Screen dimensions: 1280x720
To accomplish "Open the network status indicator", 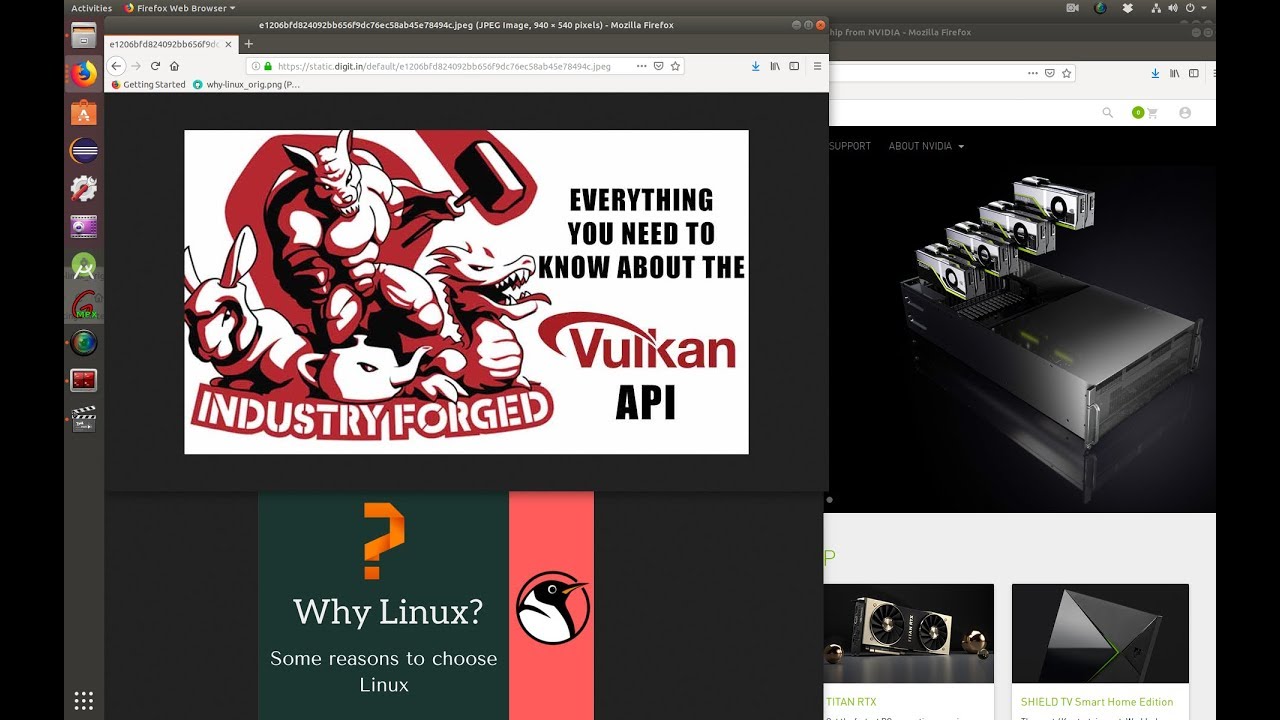I will tap(1155, 8).
